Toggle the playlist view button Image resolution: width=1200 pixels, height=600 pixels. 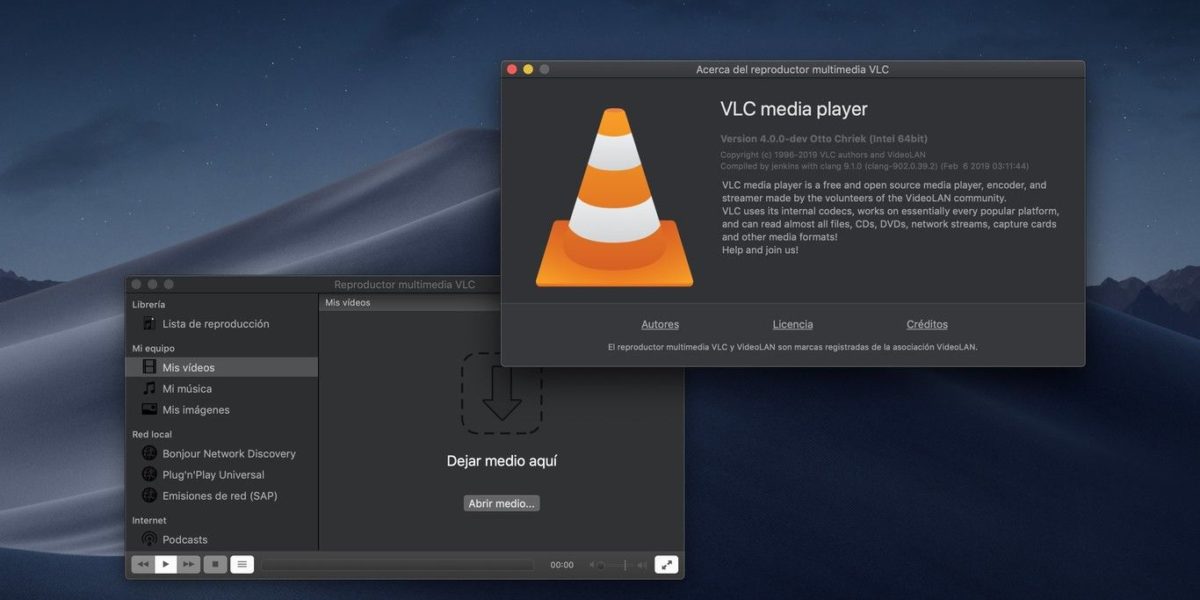242,564
